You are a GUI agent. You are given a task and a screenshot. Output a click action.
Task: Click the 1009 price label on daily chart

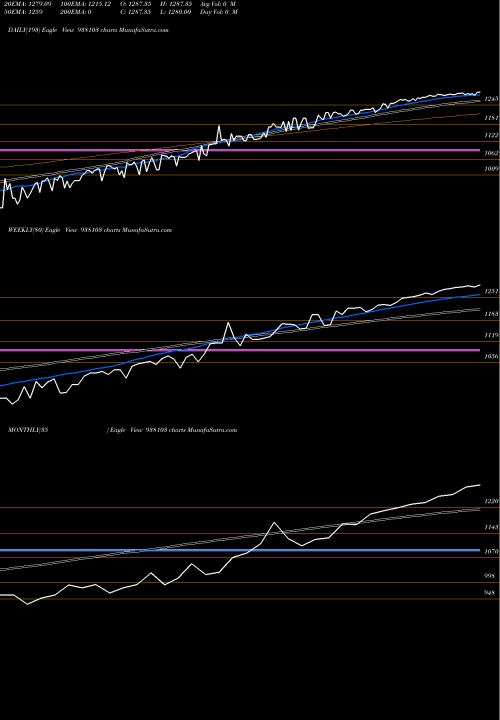click(x=491, y=169)
